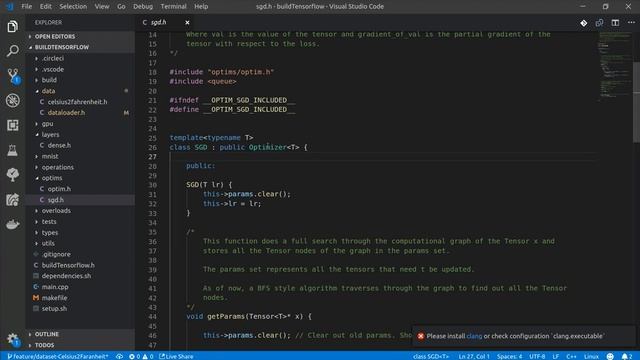Open the Extensions view in activity bar
640x360 pixels.
coord(12,125)
